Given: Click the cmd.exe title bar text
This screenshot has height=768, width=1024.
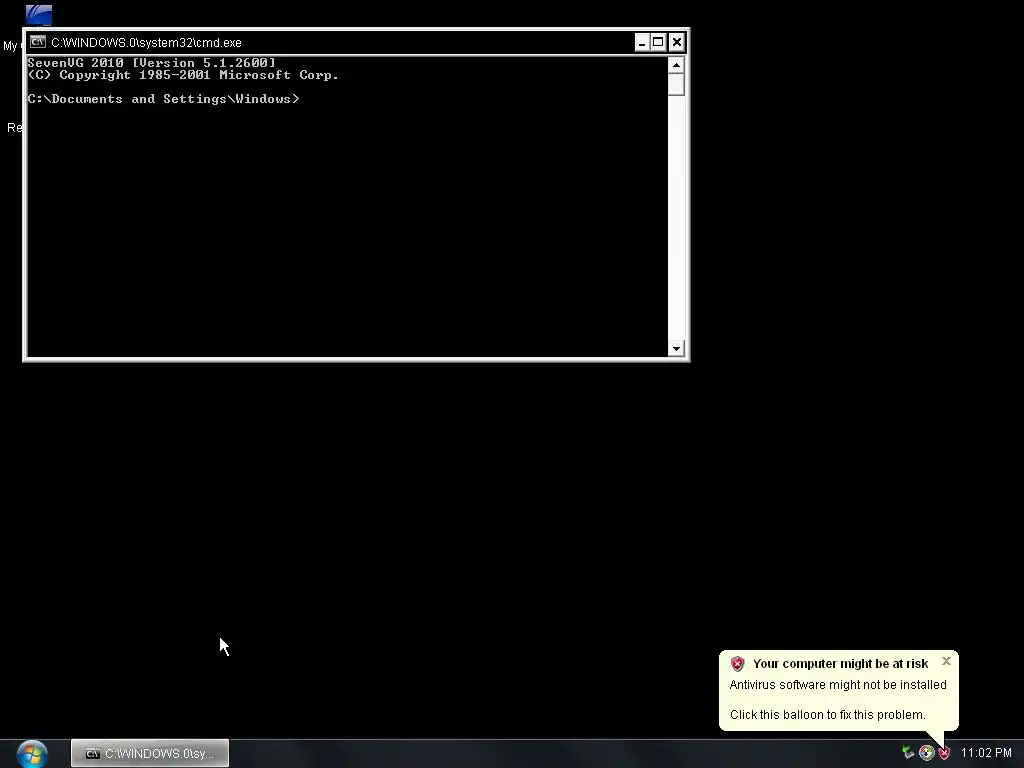Looking at the screenshot, I should click(146, 42).
